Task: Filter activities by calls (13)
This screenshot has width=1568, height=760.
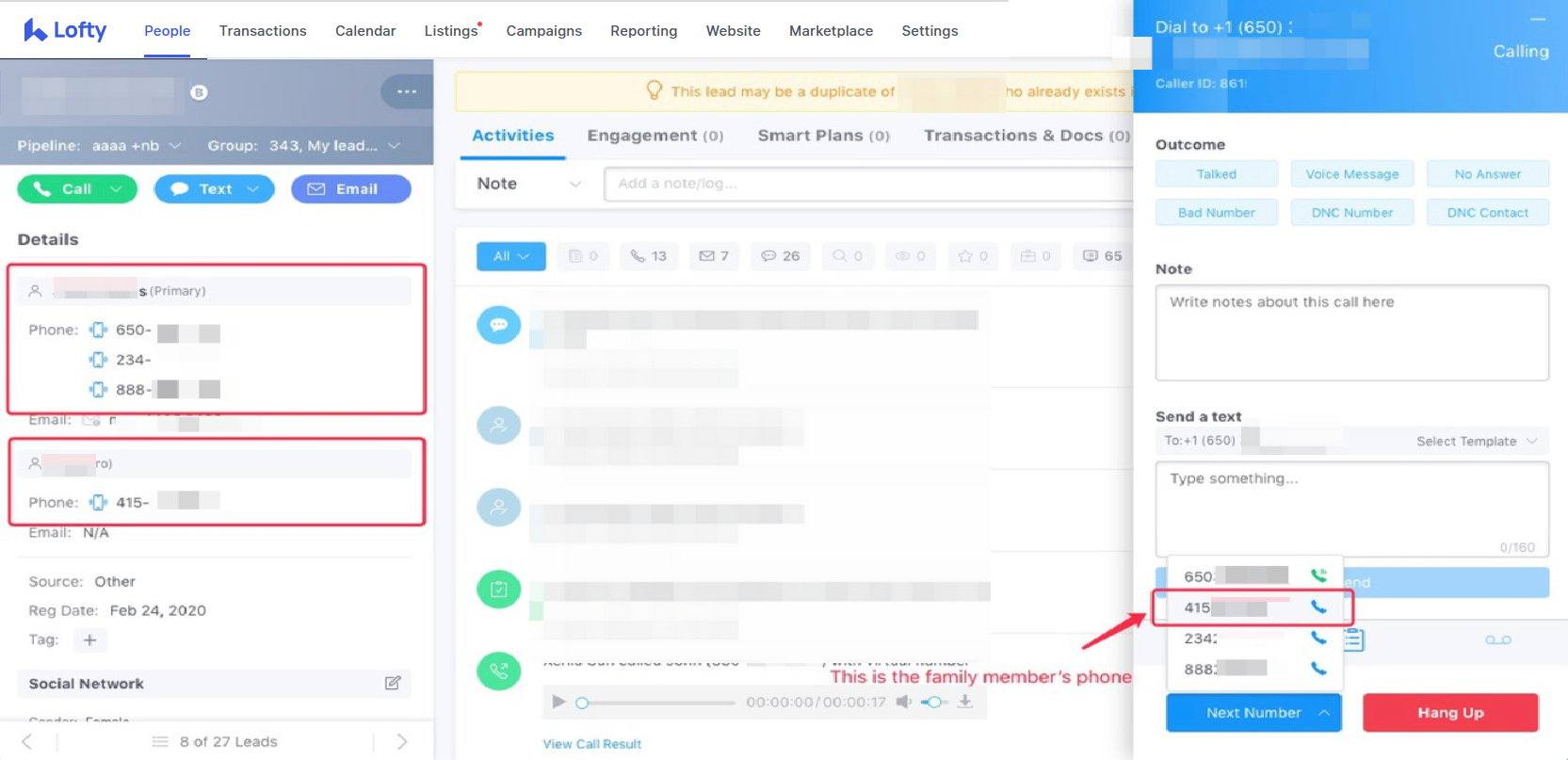Action: coord(648,256)
